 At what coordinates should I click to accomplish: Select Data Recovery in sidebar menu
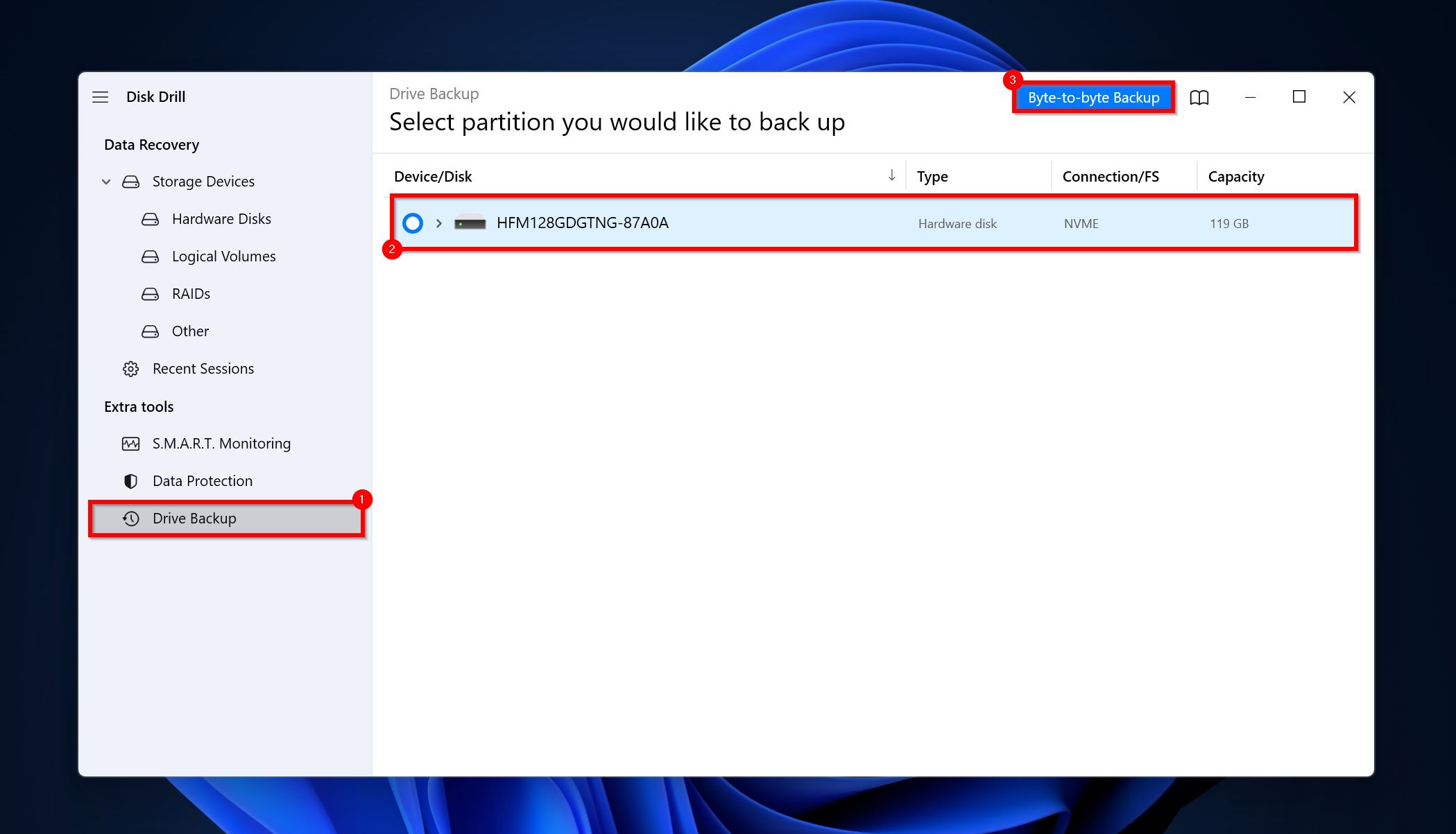[151, 144]
